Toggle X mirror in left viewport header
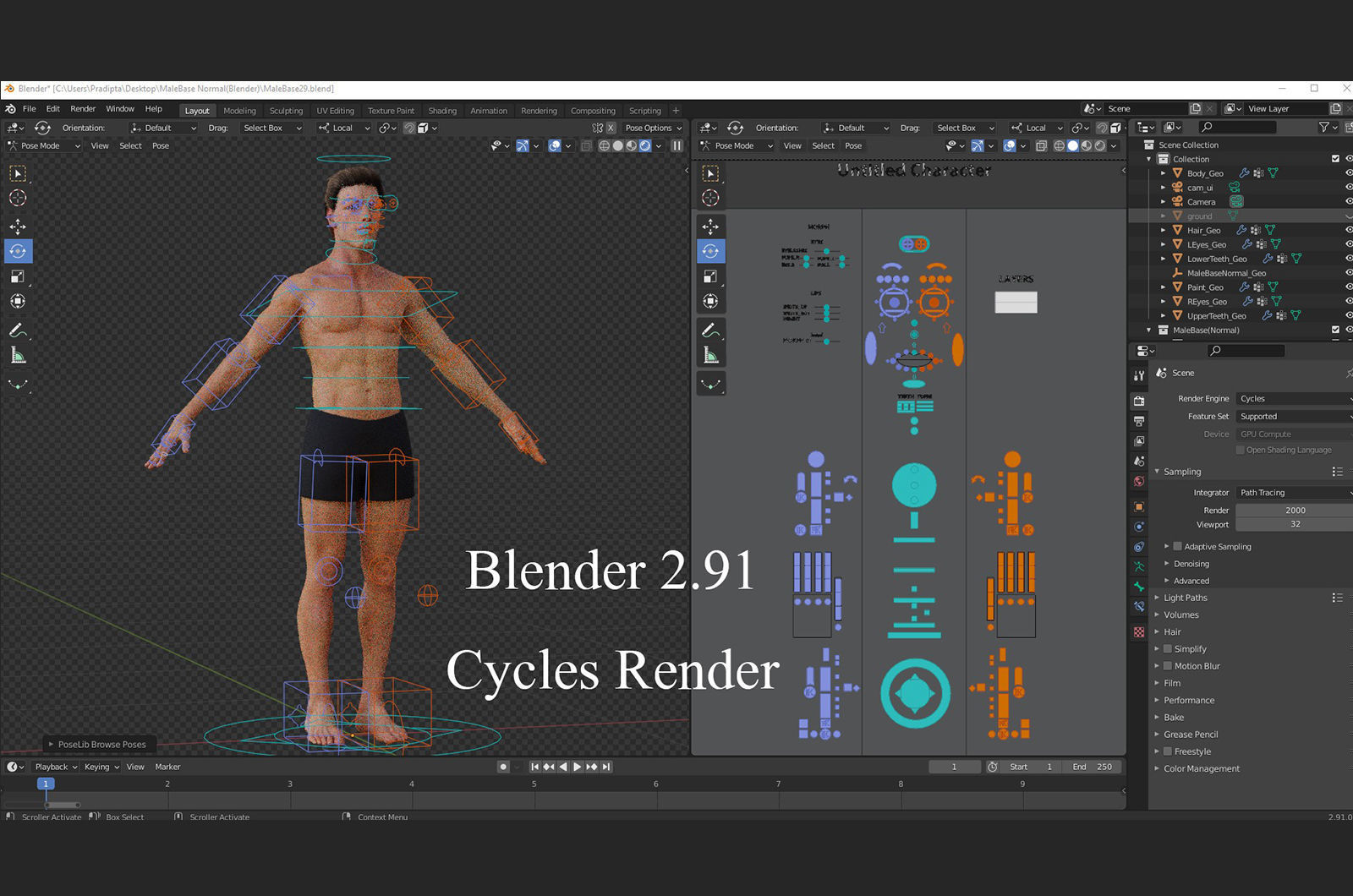The image size is (1353, 896). click(x=611, y=128)
